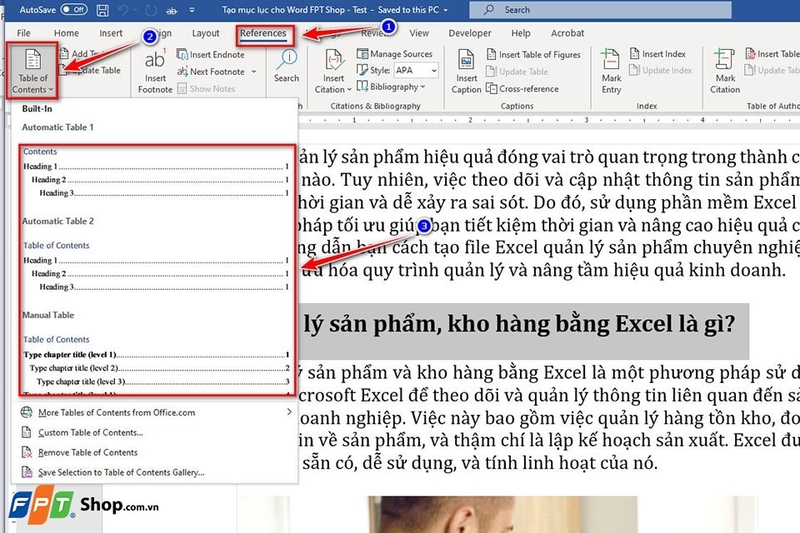The height and width of the screenshot is (533, 800).
Task: Click the Redo icon in title bar
Action: pos(150,10)
